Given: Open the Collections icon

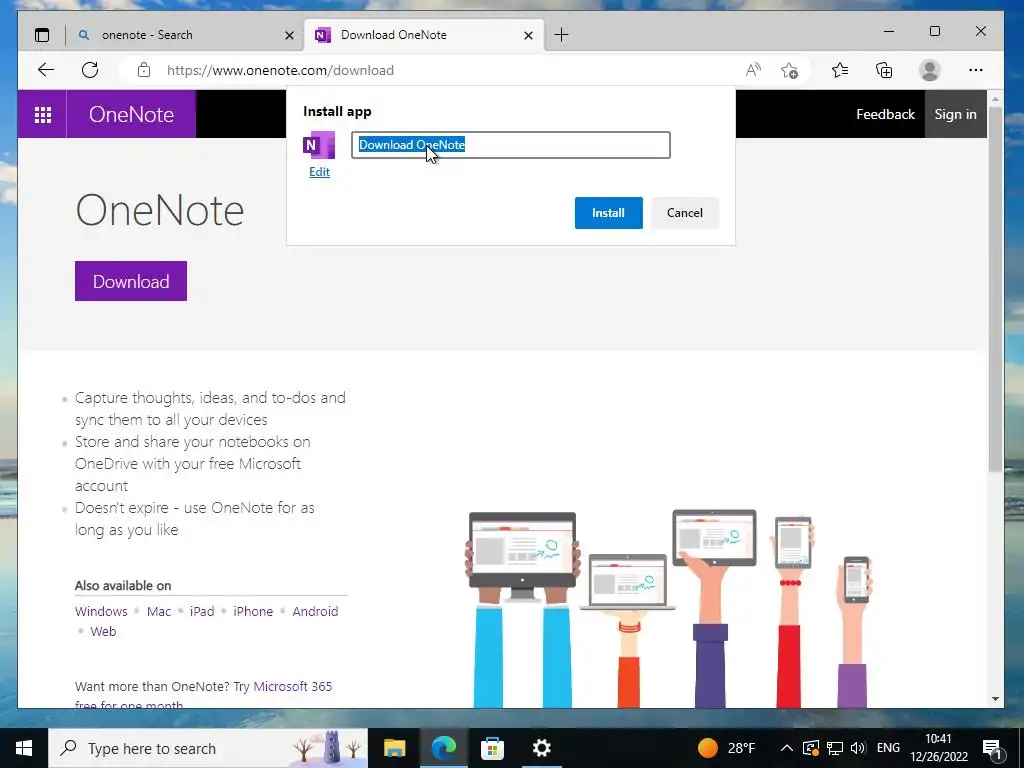Looking at the screenshot, I should pos(884,70).
